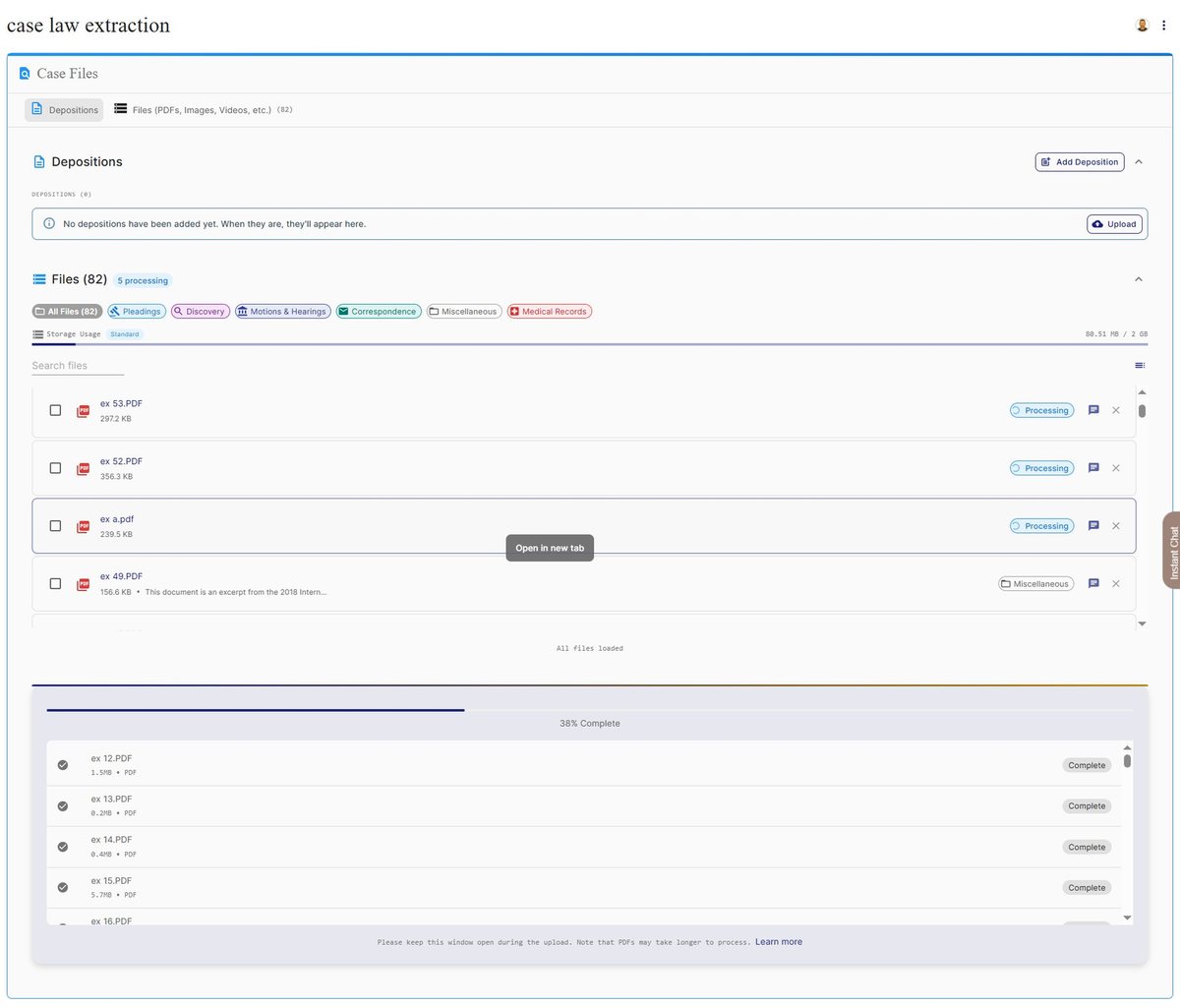Filter files by Miscellaneous category chip
1180x1008 pixels.
[464, 312]
